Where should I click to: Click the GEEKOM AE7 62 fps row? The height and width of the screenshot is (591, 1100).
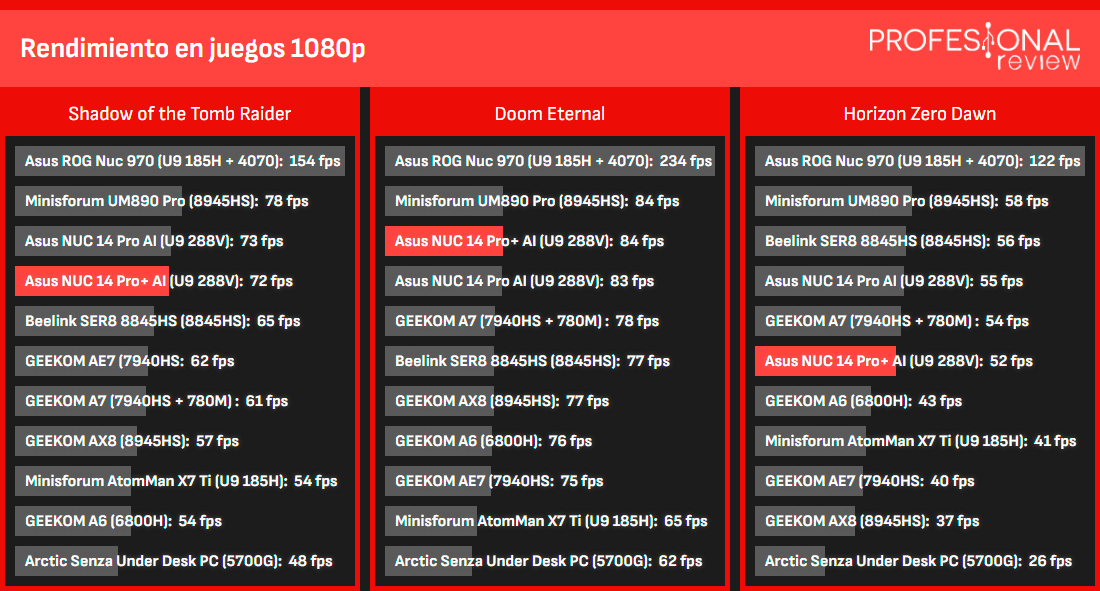pyautogui.click(x=180, y=361)
